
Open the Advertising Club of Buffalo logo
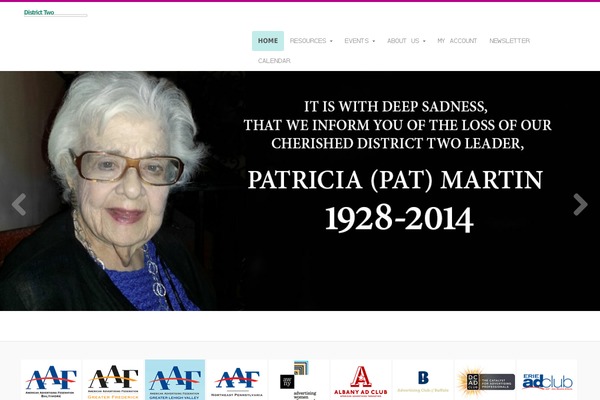pyautogui.click(x=423, y=380)
